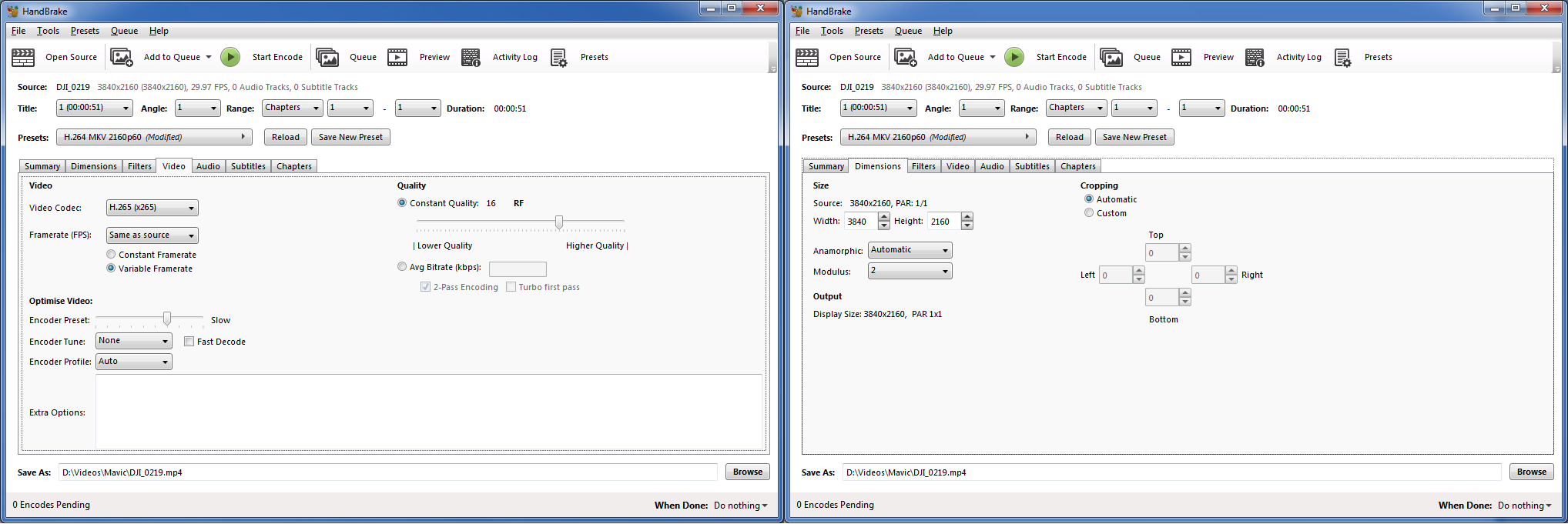Open Encoder Tune dropdown

point(133,341)
